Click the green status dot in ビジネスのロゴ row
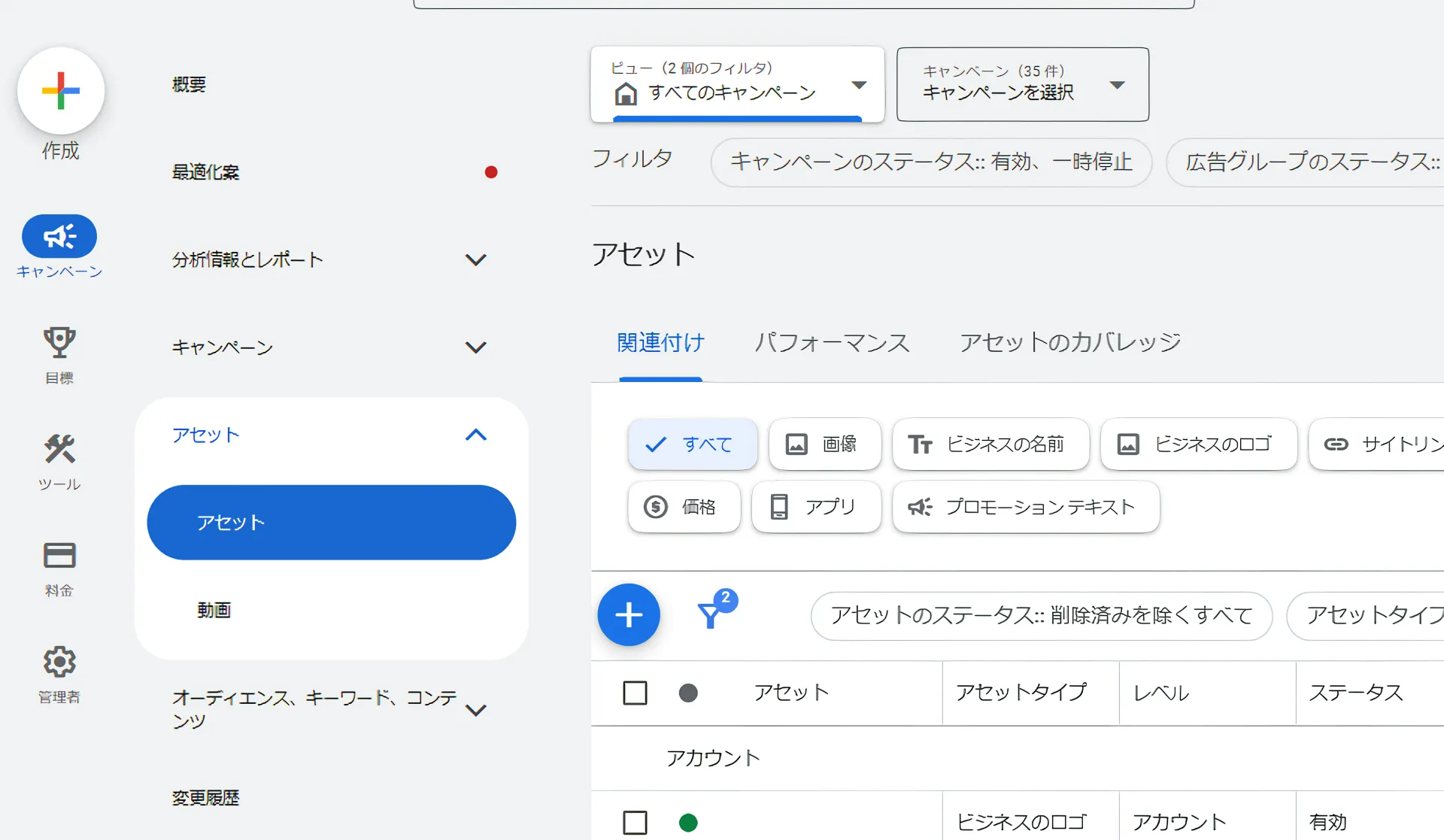This screenshot has height=840, width=1444. 688,823
